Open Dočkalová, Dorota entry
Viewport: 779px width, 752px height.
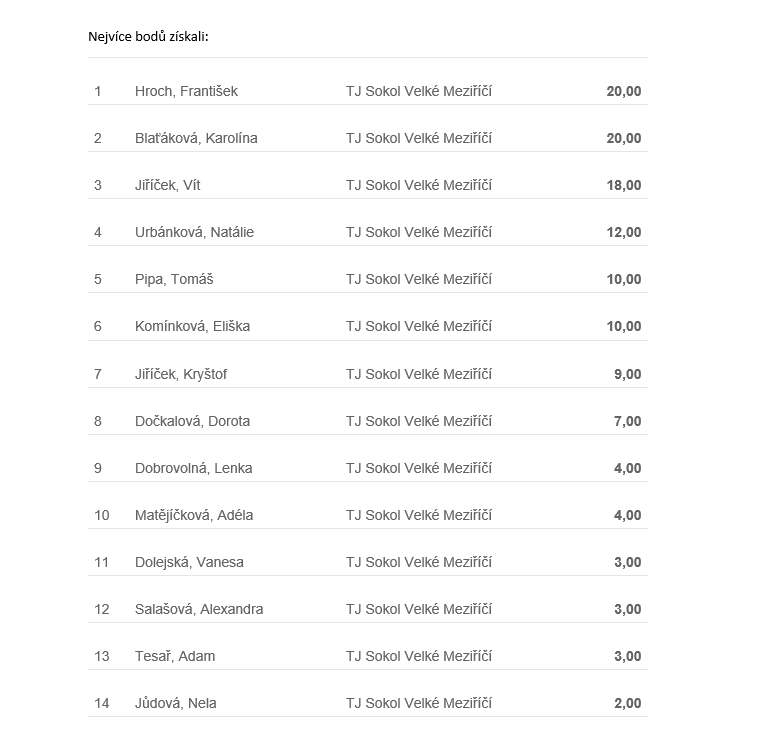click(192, 421)
